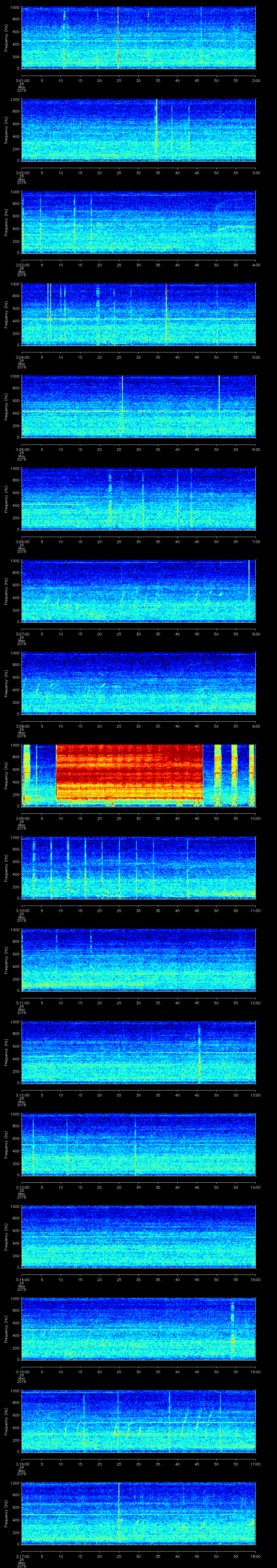The image size is (277, 1568).
Task: Click the spectrogram panel starting at 3:06:00
Action: 139,499
